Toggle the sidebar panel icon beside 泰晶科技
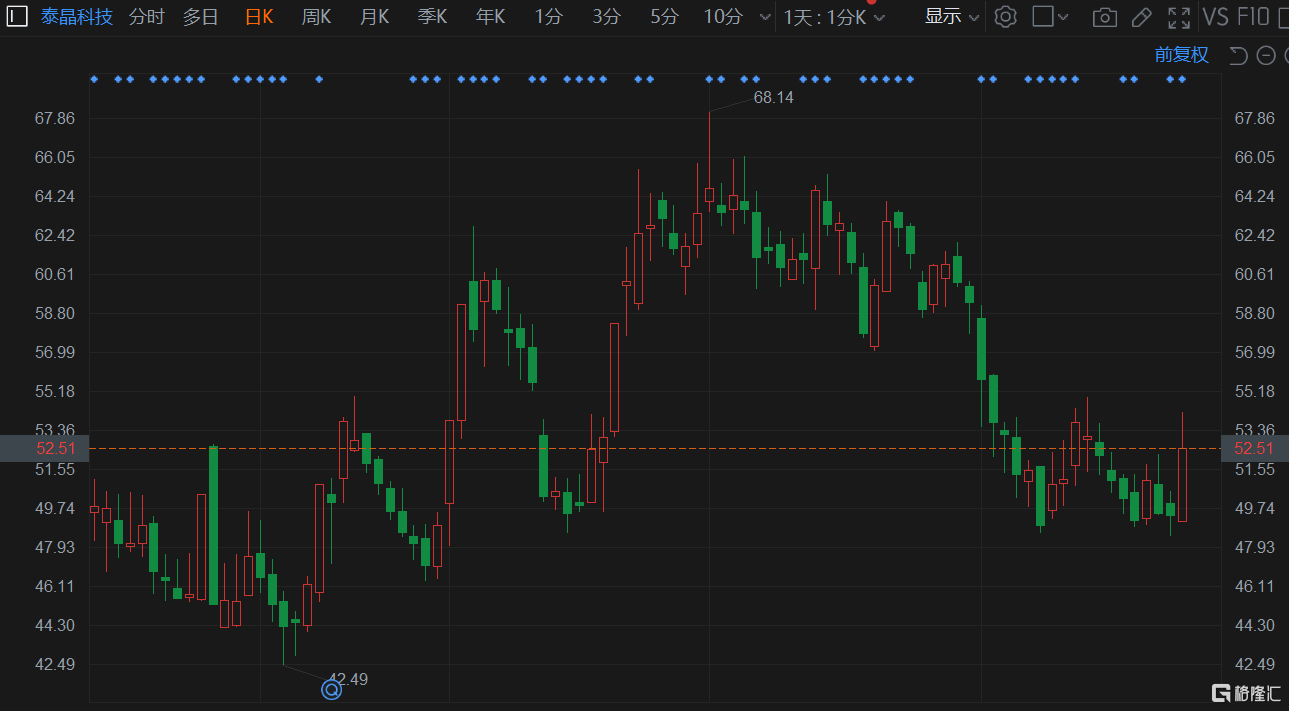The width and height of the screenshot is (1289, 711). point(18,17)
